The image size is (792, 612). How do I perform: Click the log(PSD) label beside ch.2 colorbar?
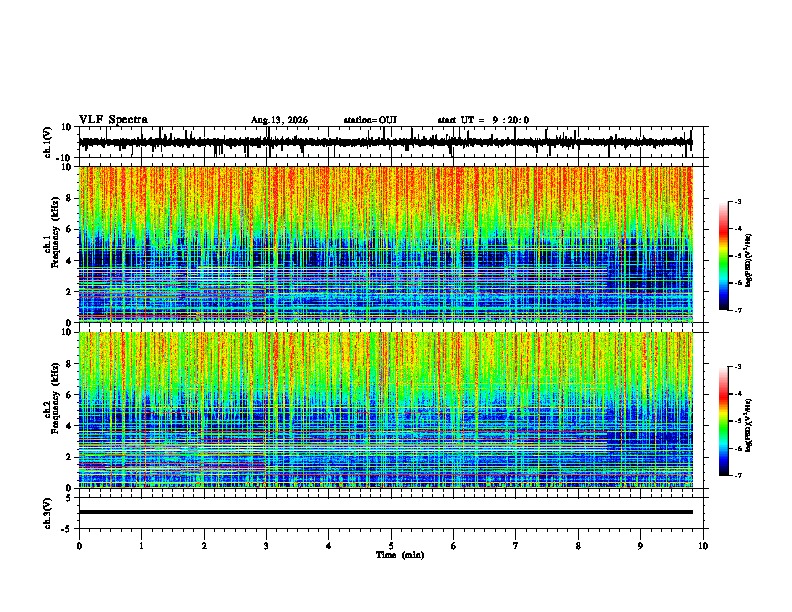(749, 425)
